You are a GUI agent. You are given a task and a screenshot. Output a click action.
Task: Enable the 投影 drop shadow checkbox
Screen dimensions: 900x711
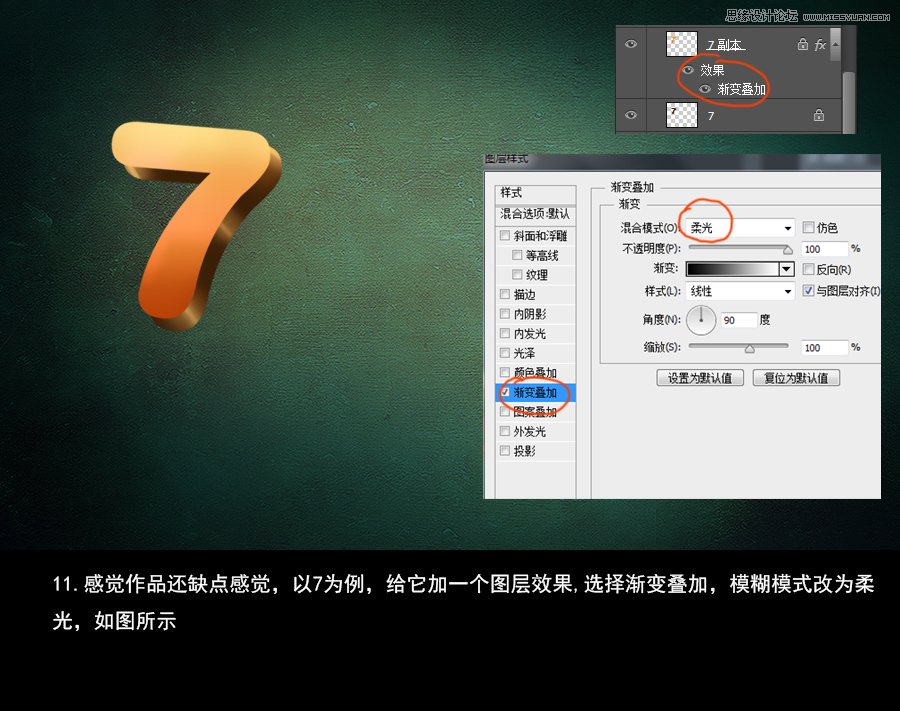(505, 451)
